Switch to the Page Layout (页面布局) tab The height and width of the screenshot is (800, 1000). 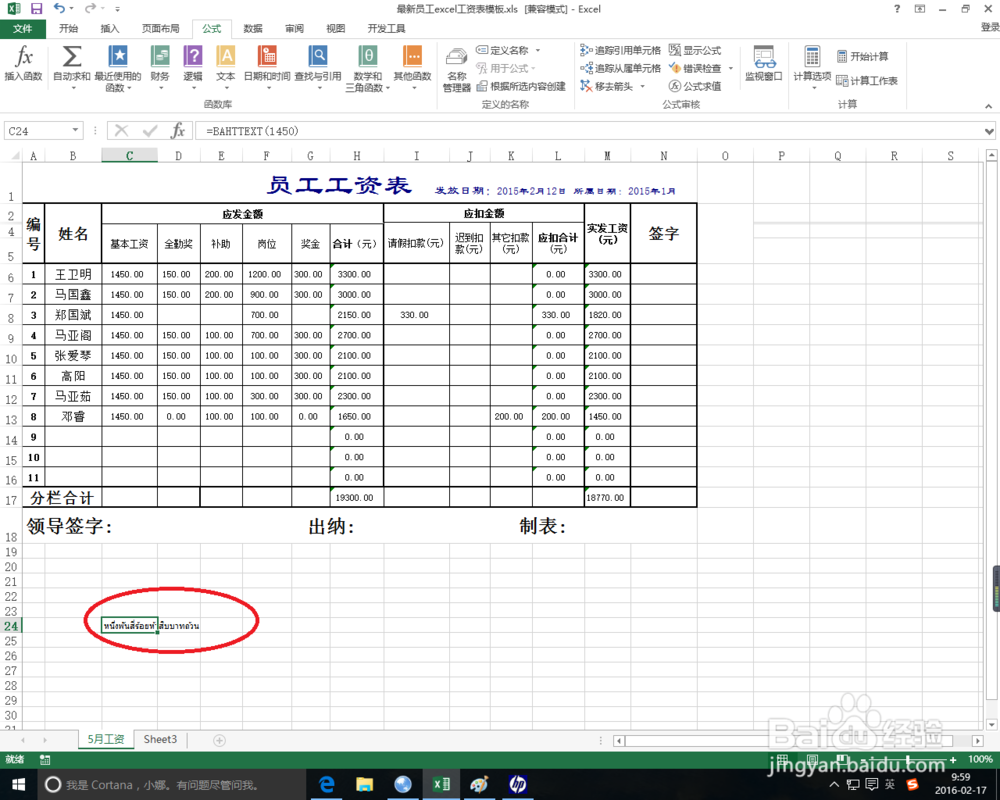[160, 28]
